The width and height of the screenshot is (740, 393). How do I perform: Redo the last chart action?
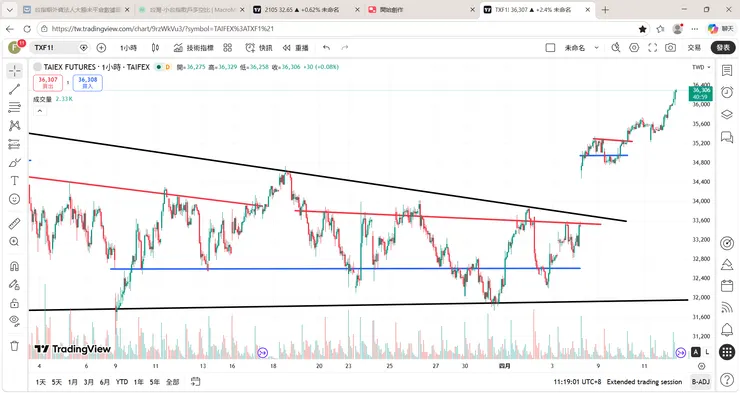[x=345, y=48]
